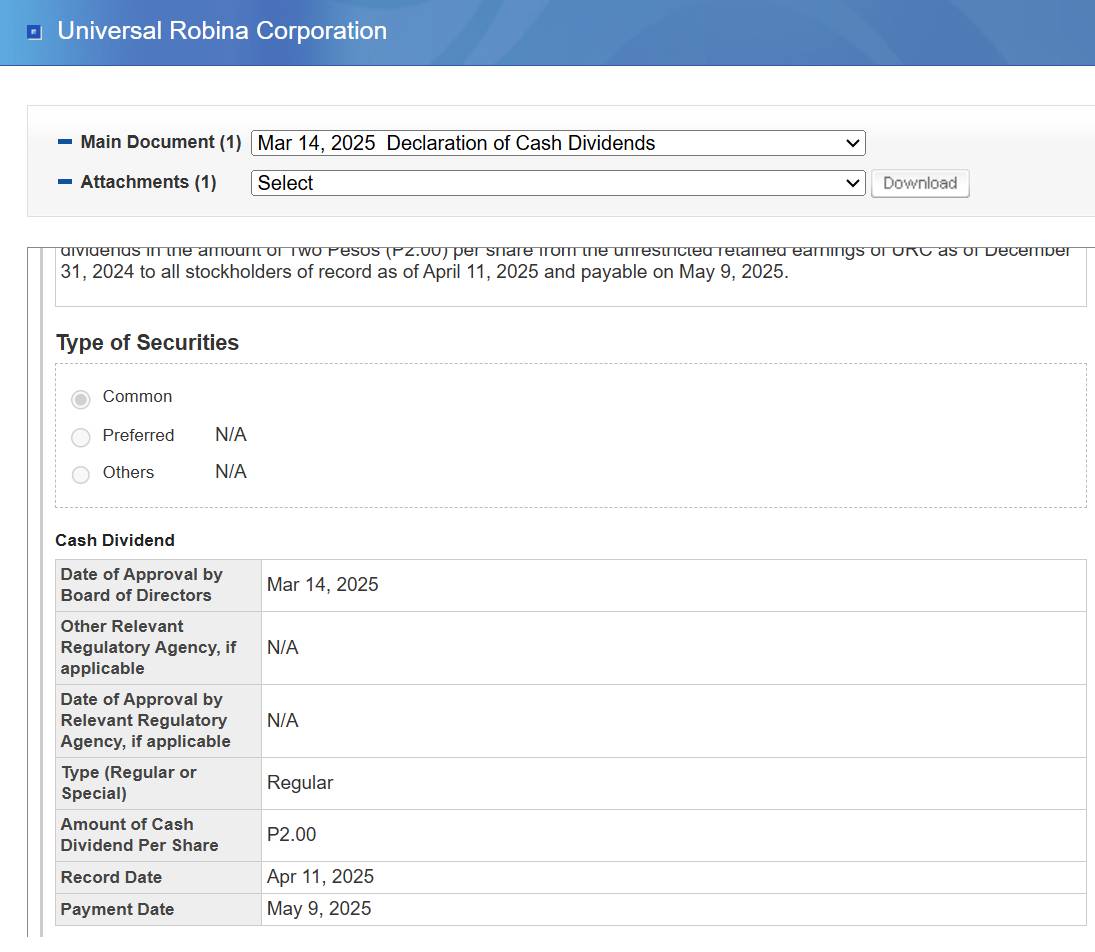Image resolution: width=1095 pixels, height=952 pixels.
Task: Select the Preferred radio button
Action: [81, 437]
